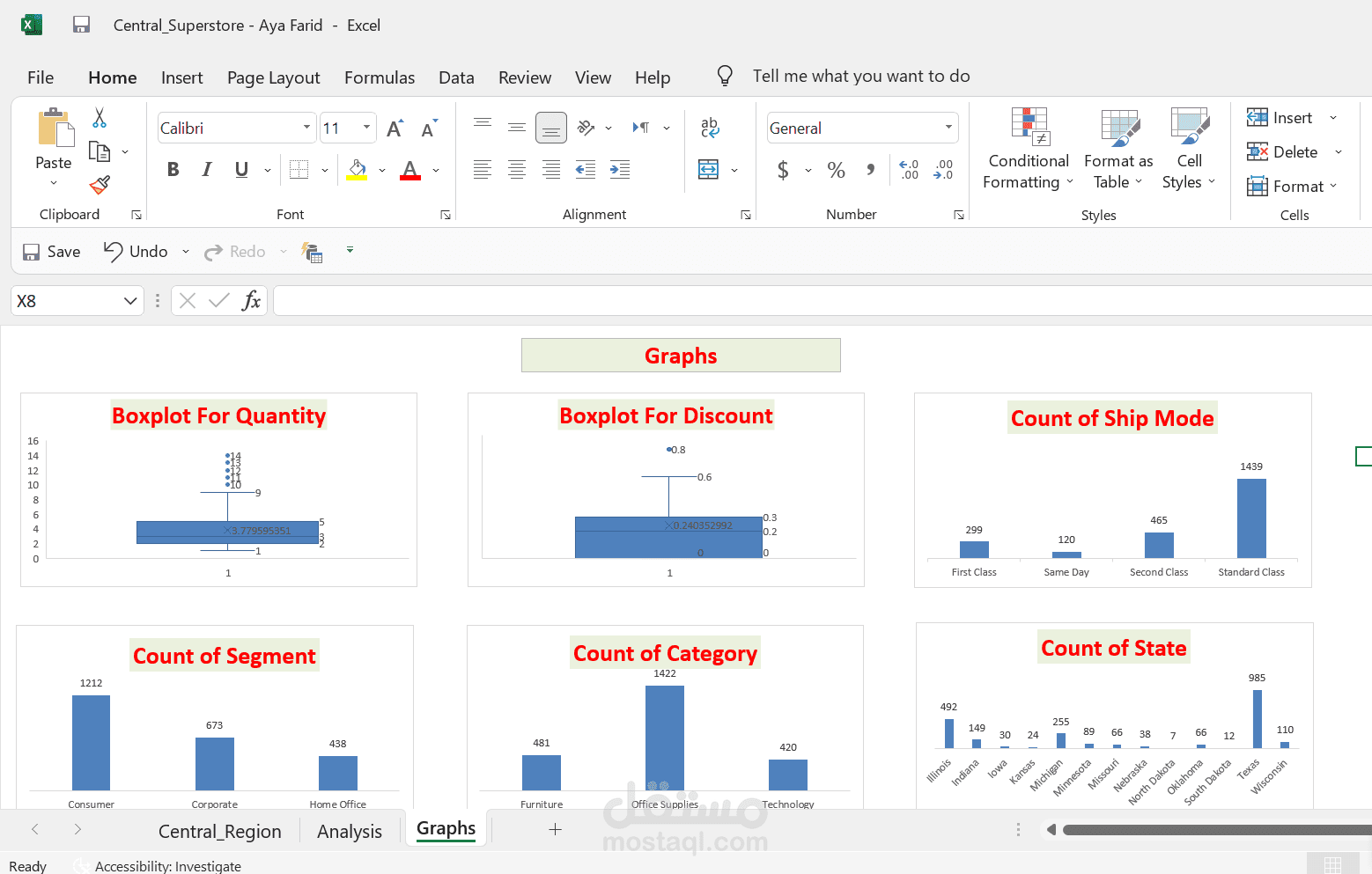This screenshot has width=1372, height=874.
Task: Click the Format Painter brush icon
Action: click(x=100, y=185)
